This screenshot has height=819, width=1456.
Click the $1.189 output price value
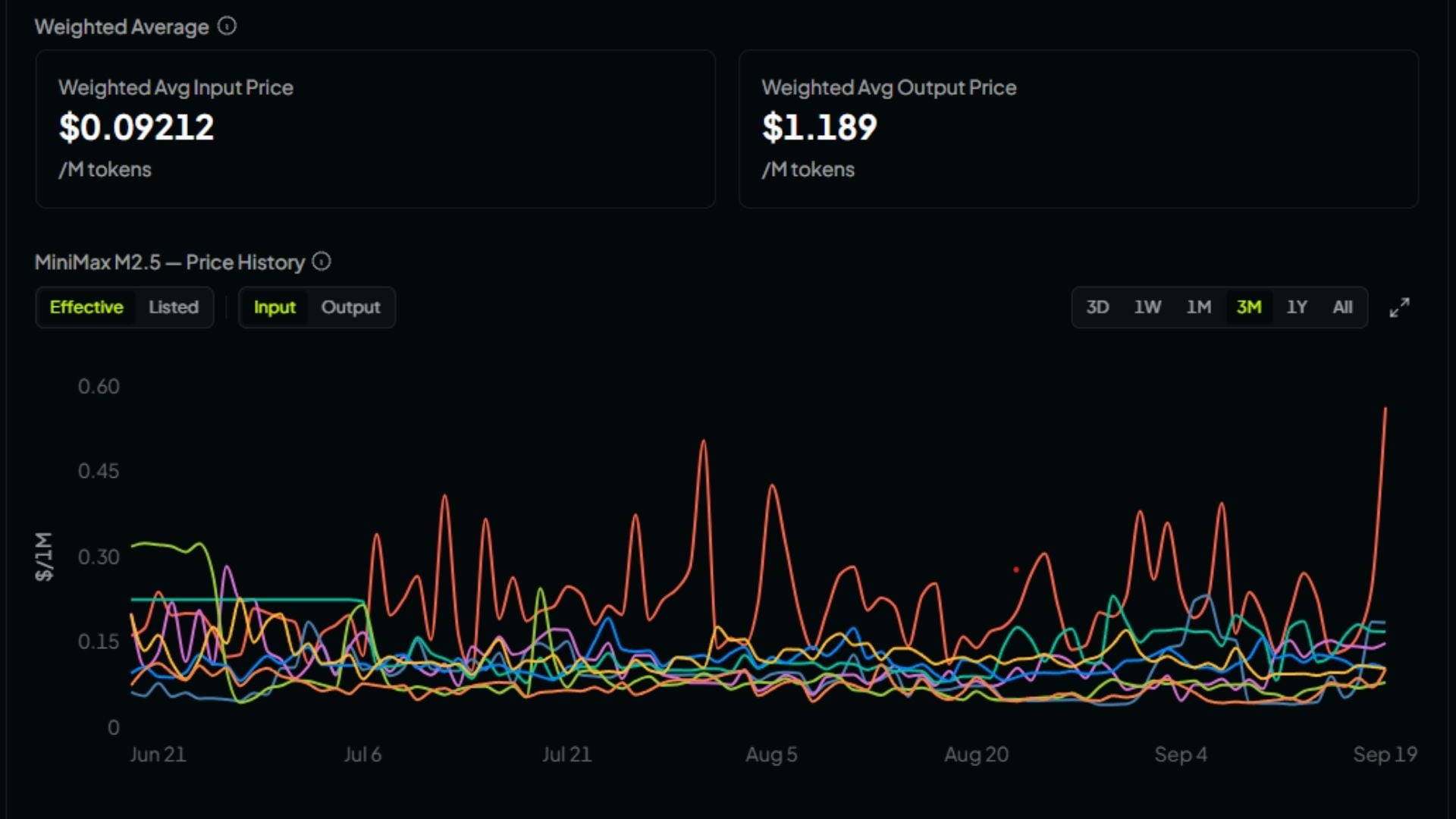tap(819, 127)
